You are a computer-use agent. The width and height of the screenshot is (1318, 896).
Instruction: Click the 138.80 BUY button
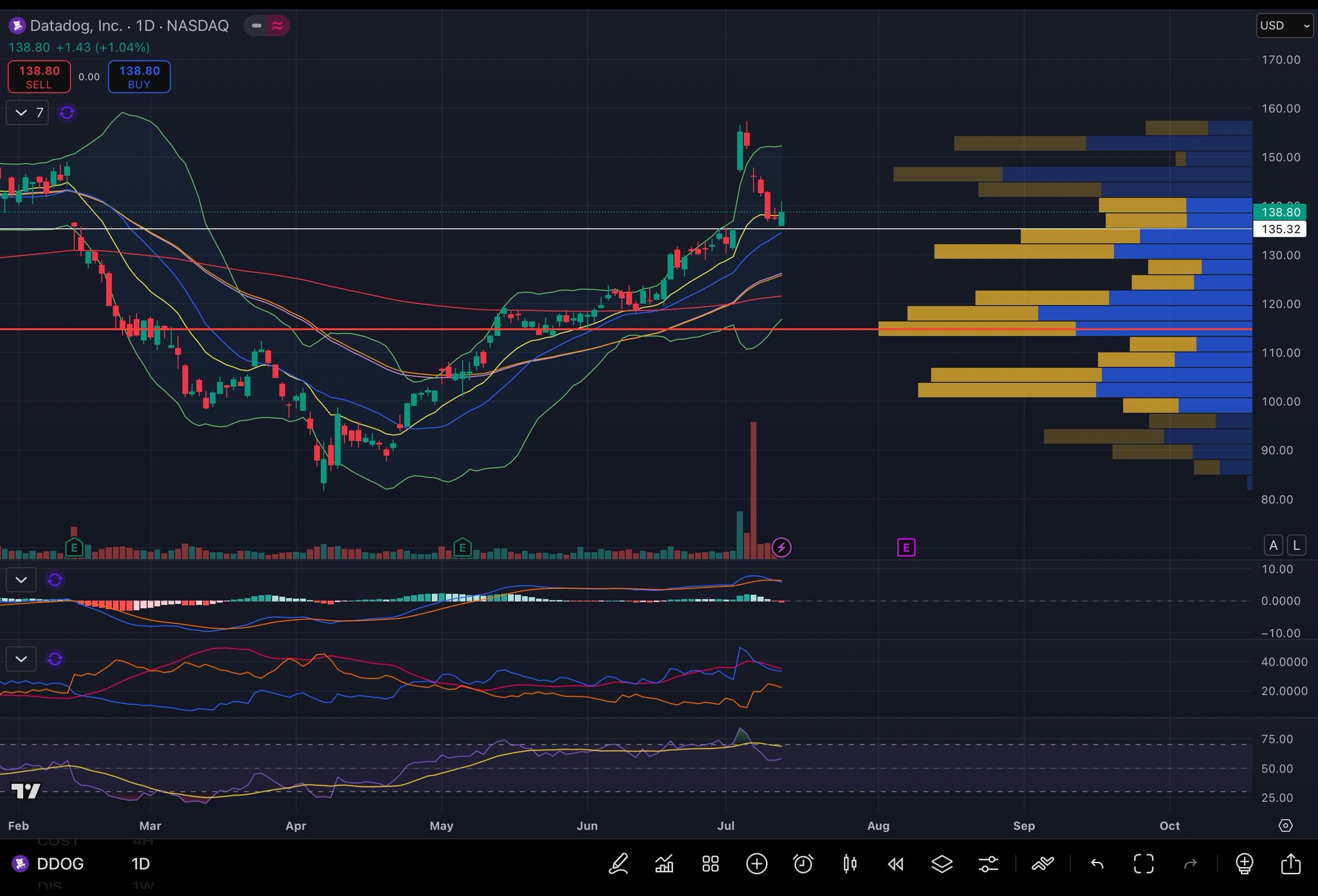coord(139,77)
